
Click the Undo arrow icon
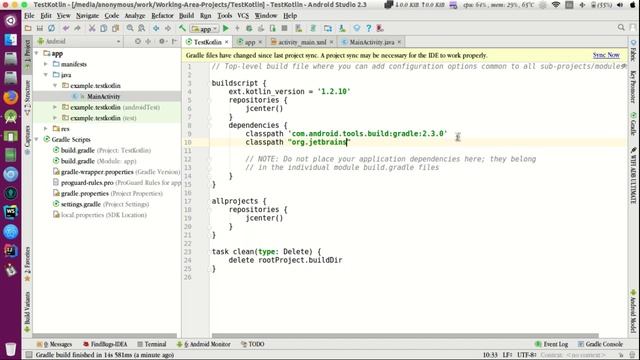coord(66,28)
